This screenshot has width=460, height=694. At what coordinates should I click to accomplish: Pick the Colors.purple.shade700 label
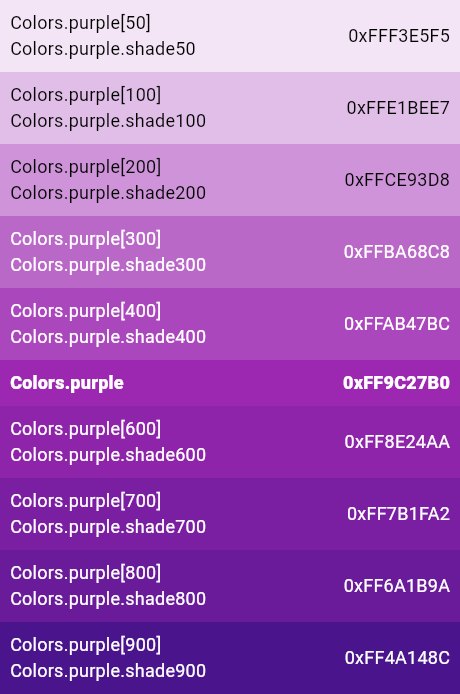108,527
